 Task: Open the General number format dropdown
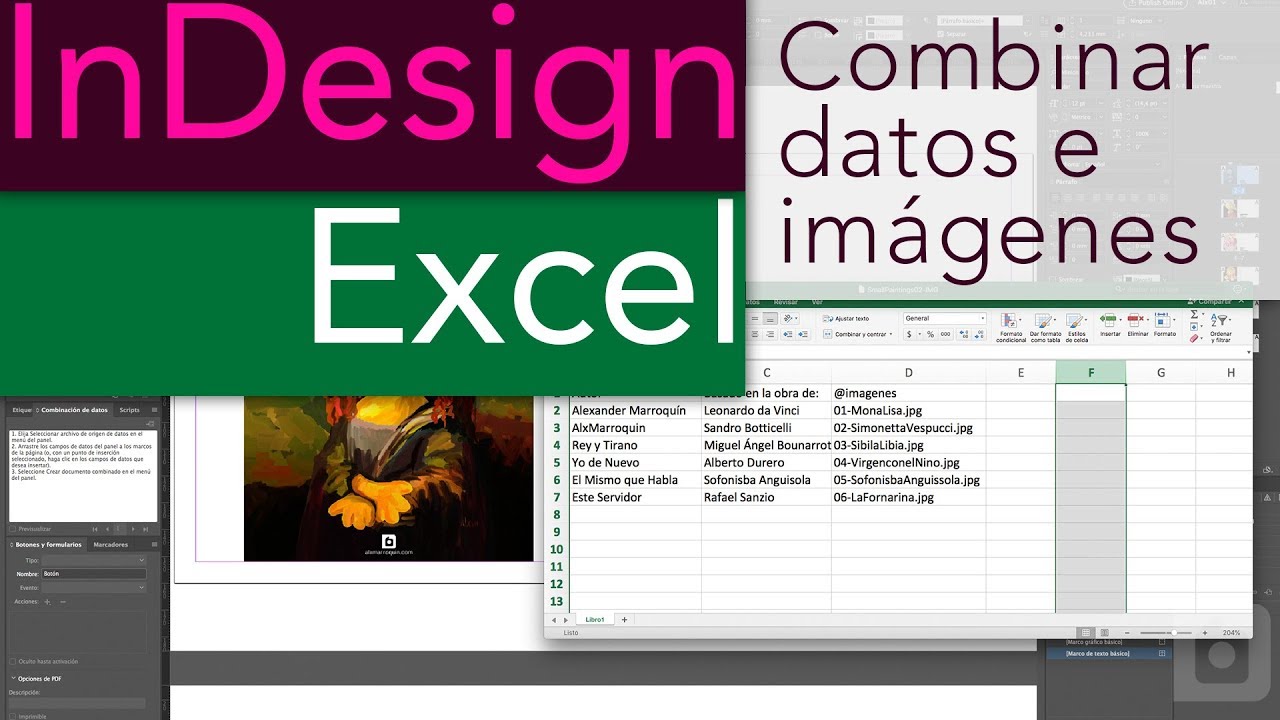pos(945,318)
